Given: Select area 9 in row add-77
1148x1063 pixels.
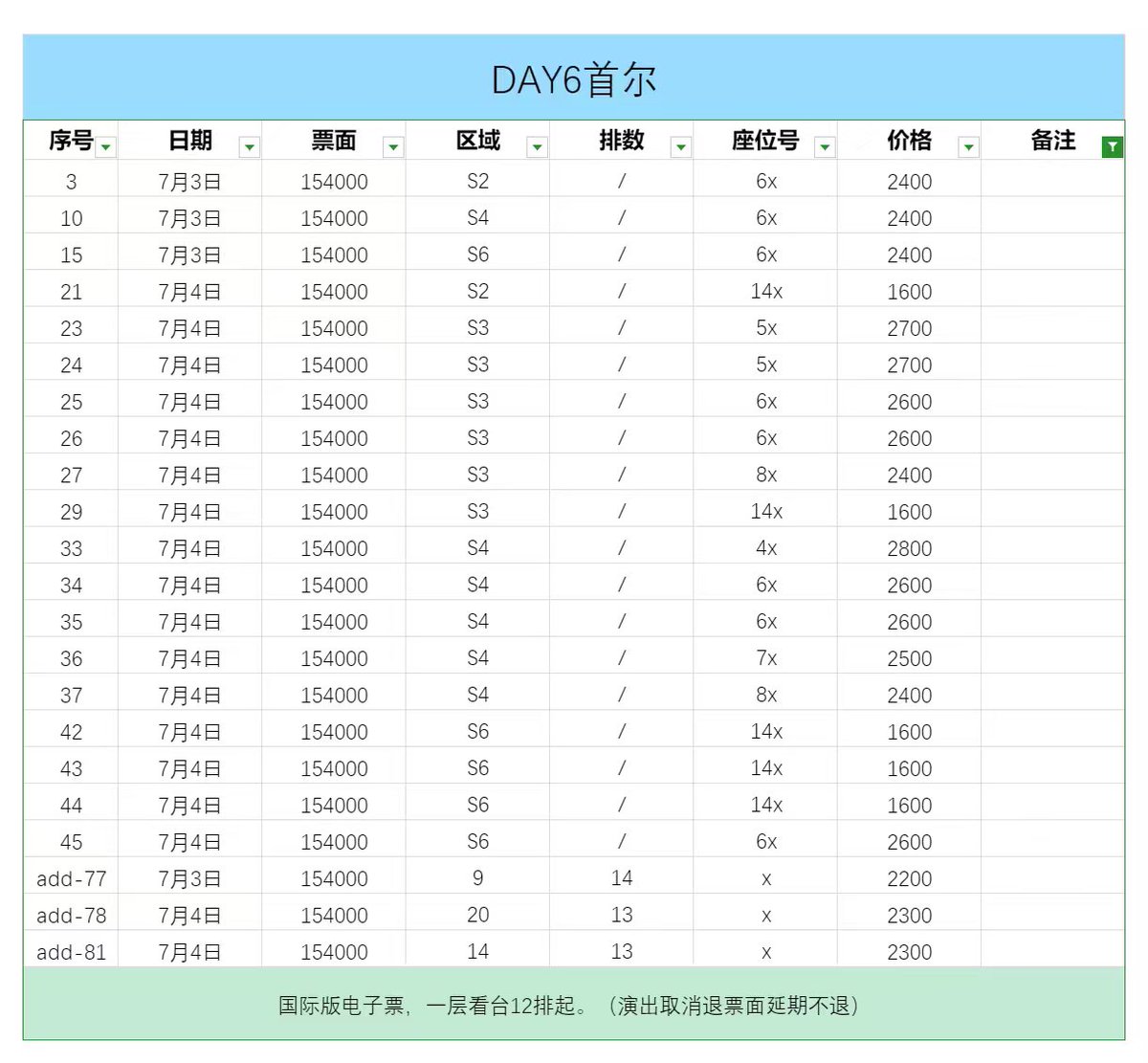Looking at the screenshot, I should [x=477, y=878].
